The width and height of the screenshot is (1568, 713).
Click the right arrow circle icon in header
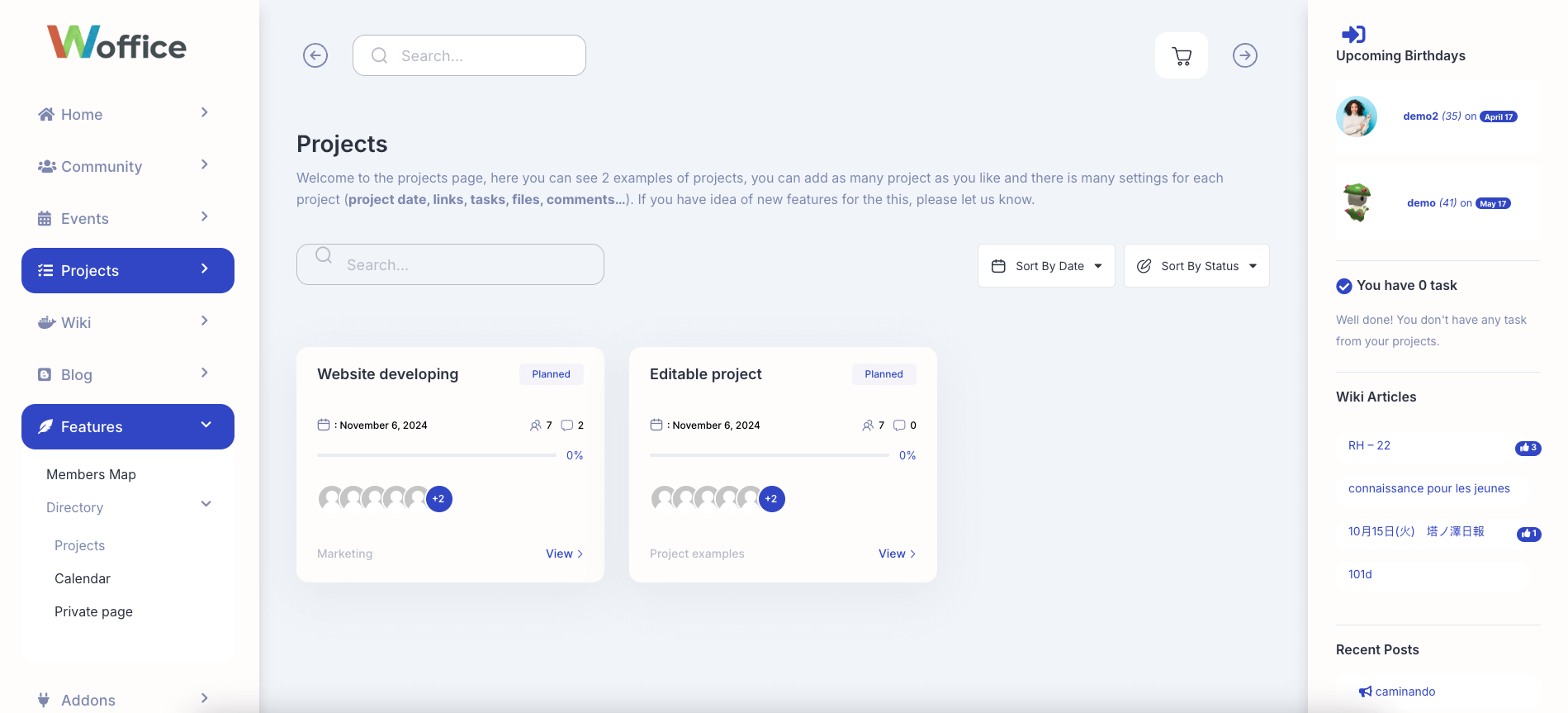tap(1244, 55)
